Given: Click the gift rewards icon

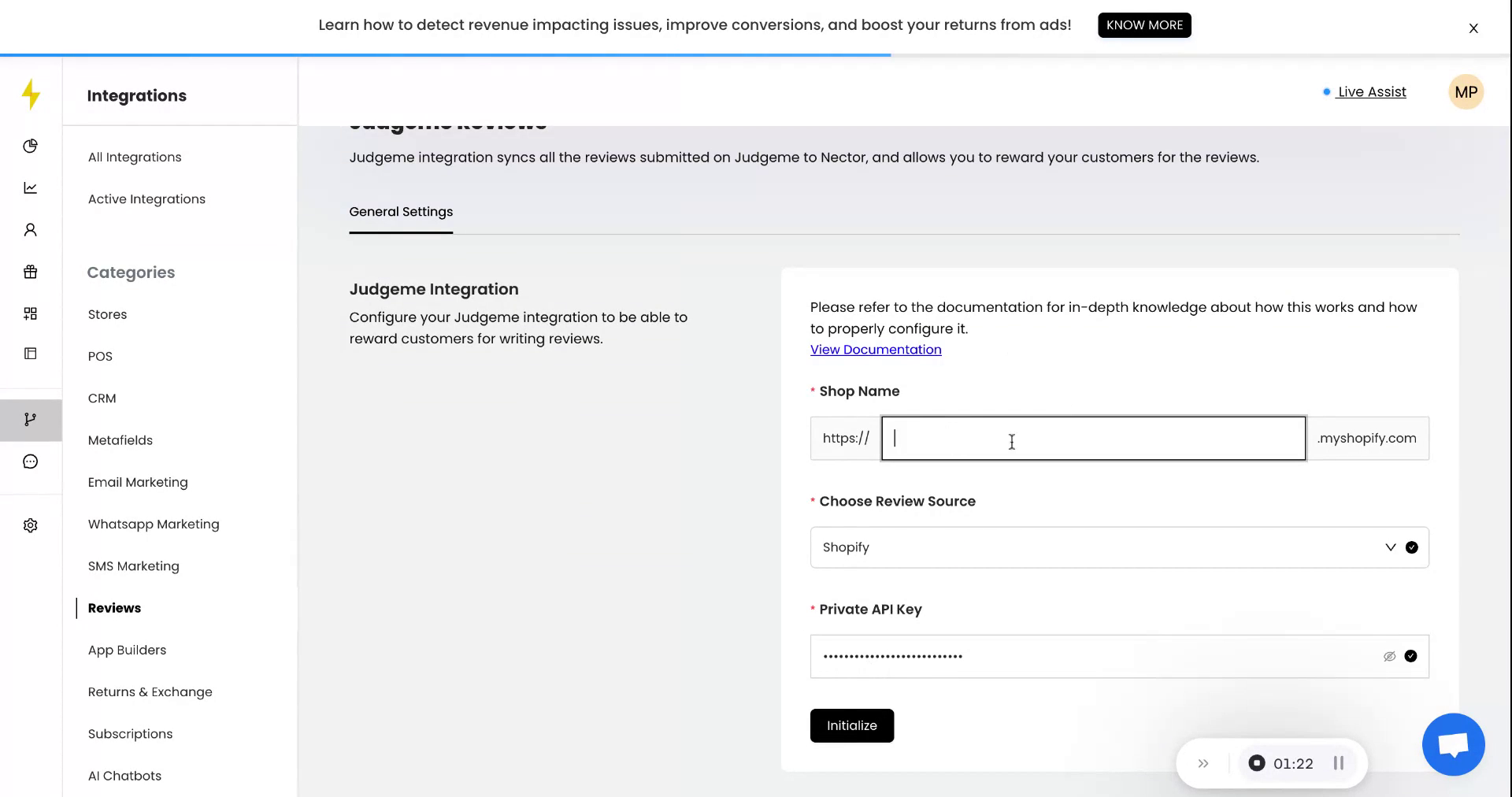Looking at the screenshot, I should pos(30,272).
